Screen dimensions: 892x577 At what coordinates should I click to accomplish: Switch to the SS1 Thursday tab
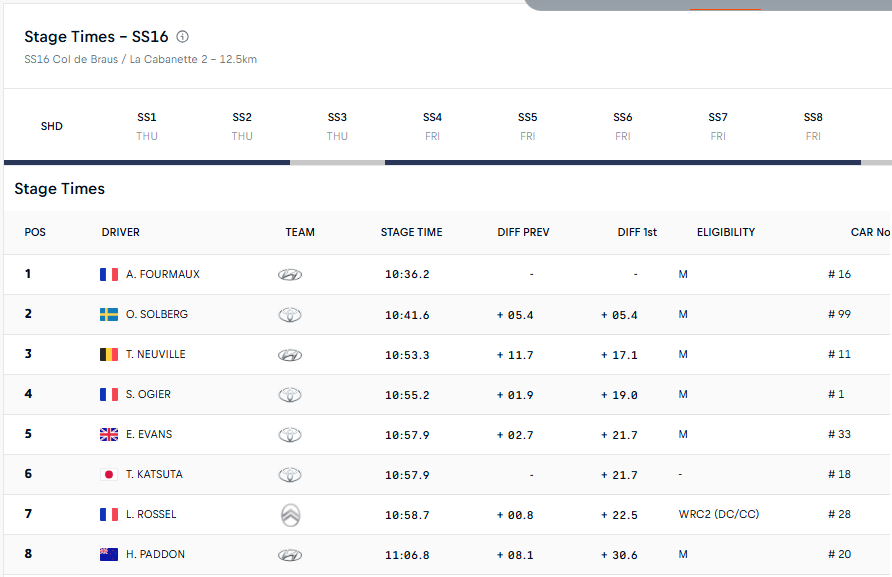pyautogui.click(x=147, y=126)
